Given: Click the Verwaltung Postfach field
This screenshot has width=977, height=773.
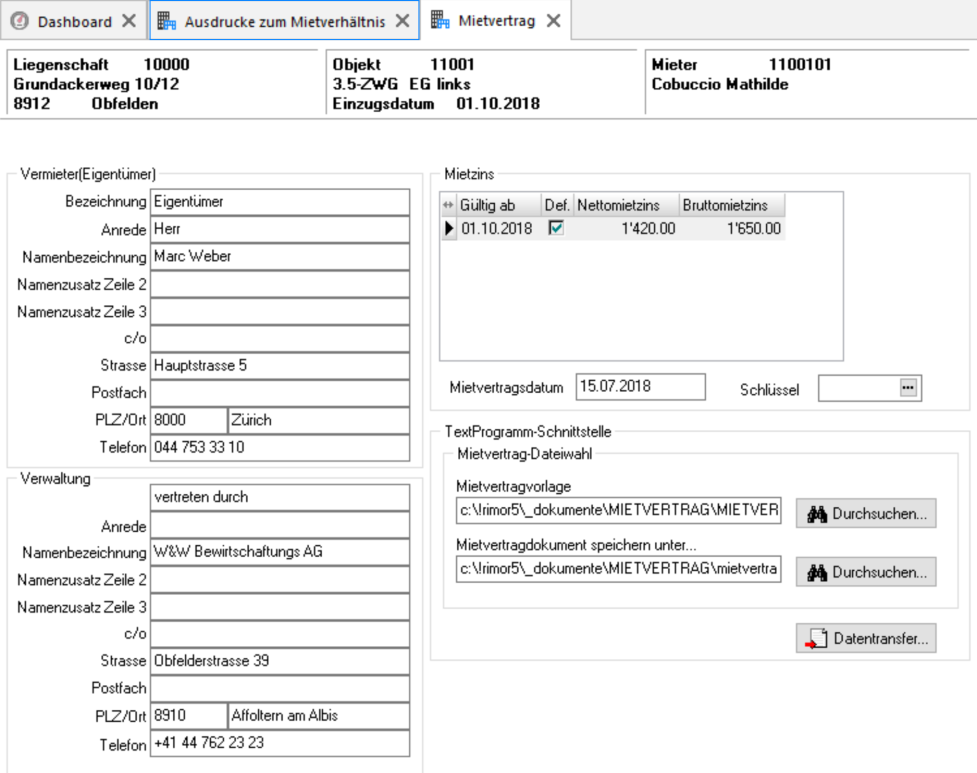Looking at the screenshot, I should point(280,689).
